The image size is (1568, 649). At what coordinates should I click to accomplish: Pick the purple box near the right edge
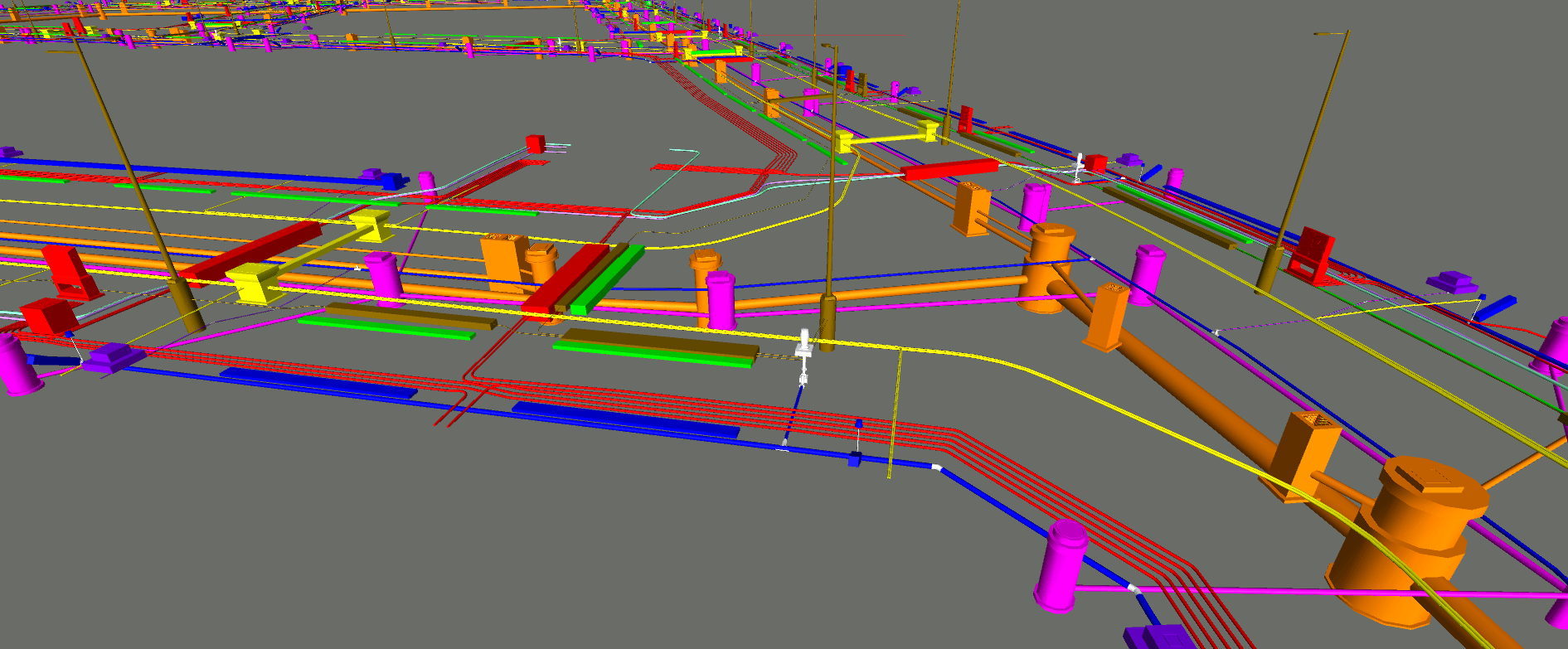1452,282
